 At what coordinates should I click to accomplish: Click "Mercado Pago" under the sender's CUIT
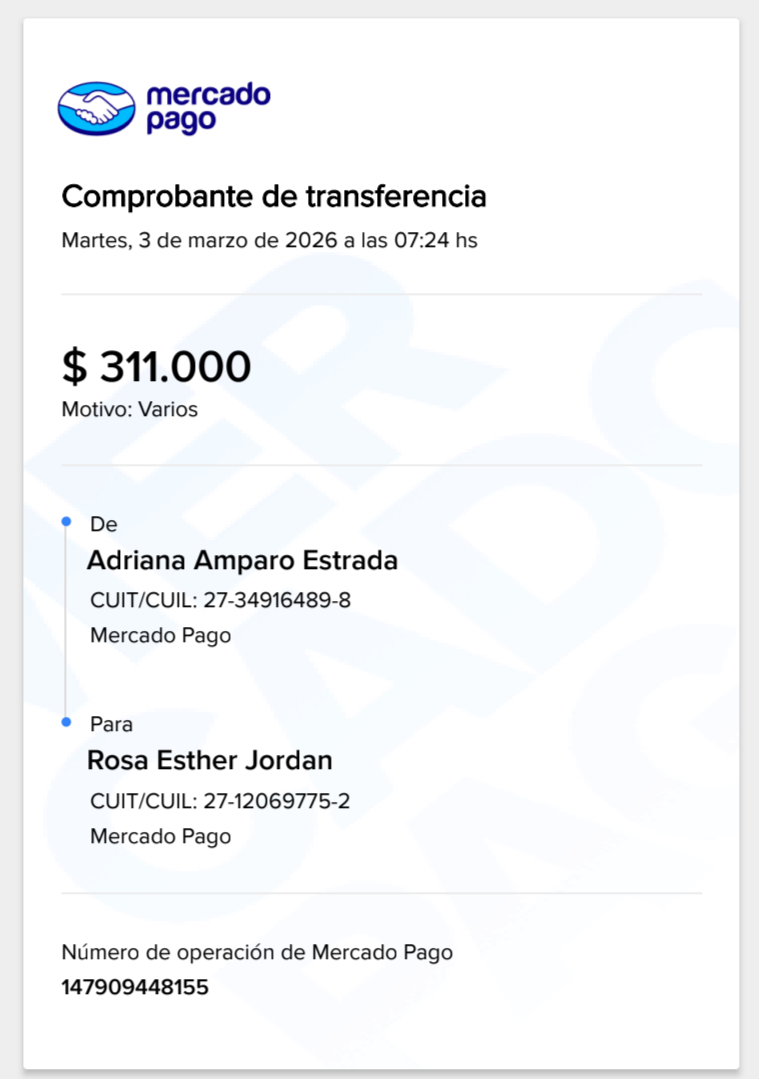click(160, 635)
